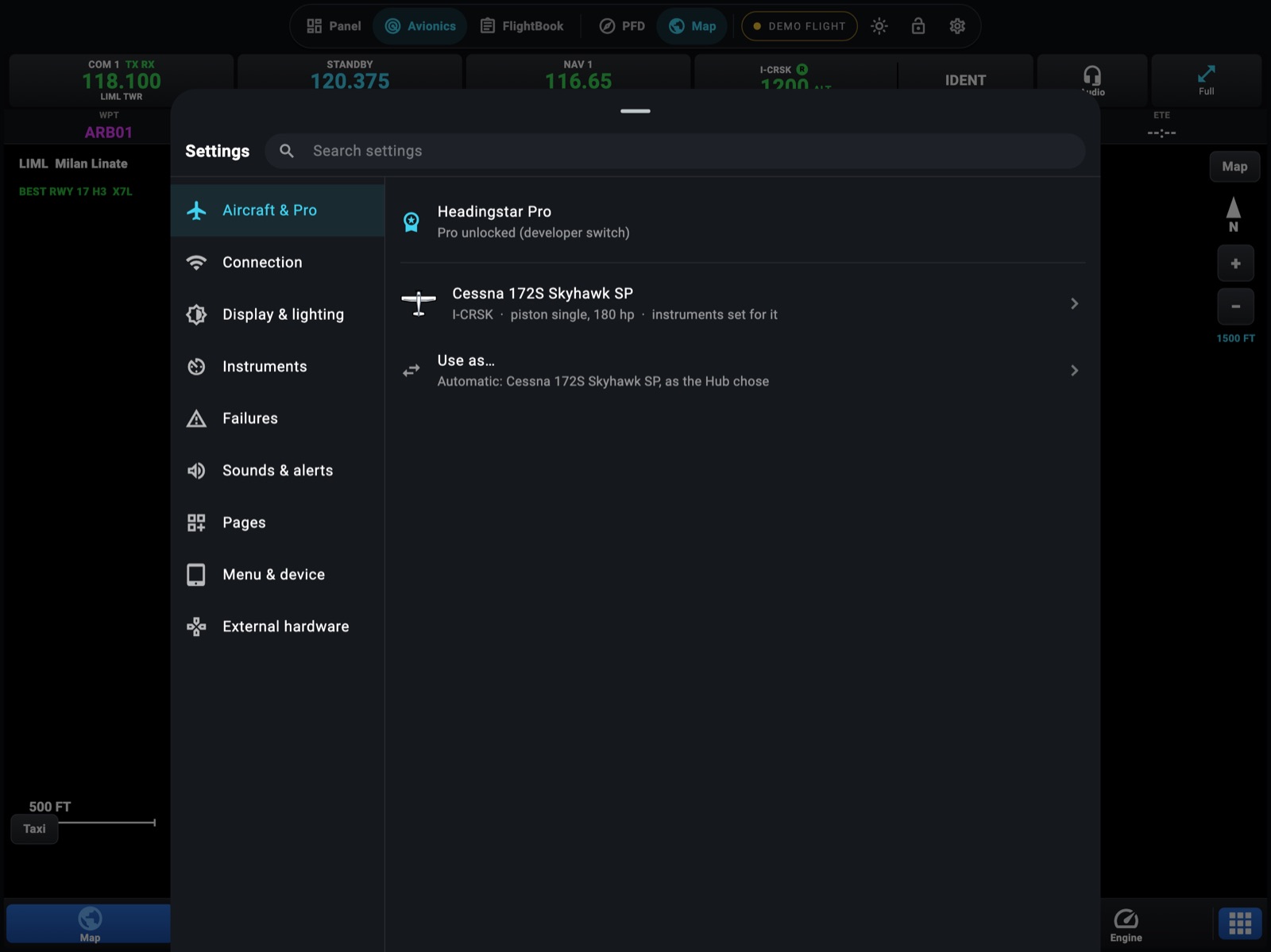
Task: Open Connection settings category
Action: point(277,262)
